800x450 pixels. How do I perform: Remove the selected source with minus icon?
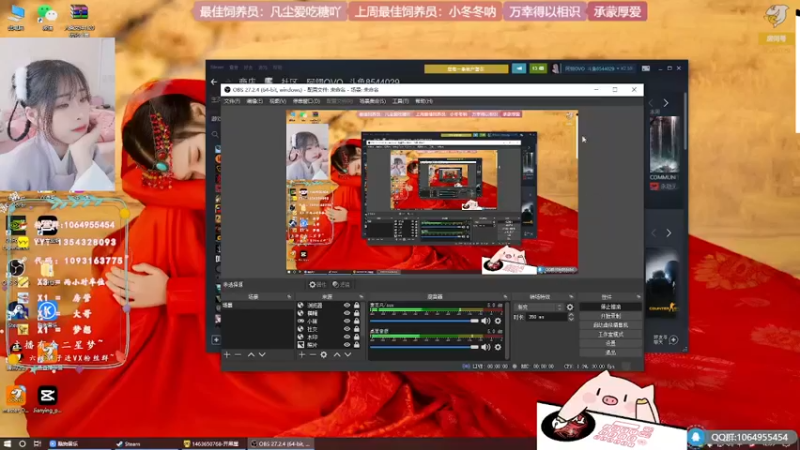[312, 355]
